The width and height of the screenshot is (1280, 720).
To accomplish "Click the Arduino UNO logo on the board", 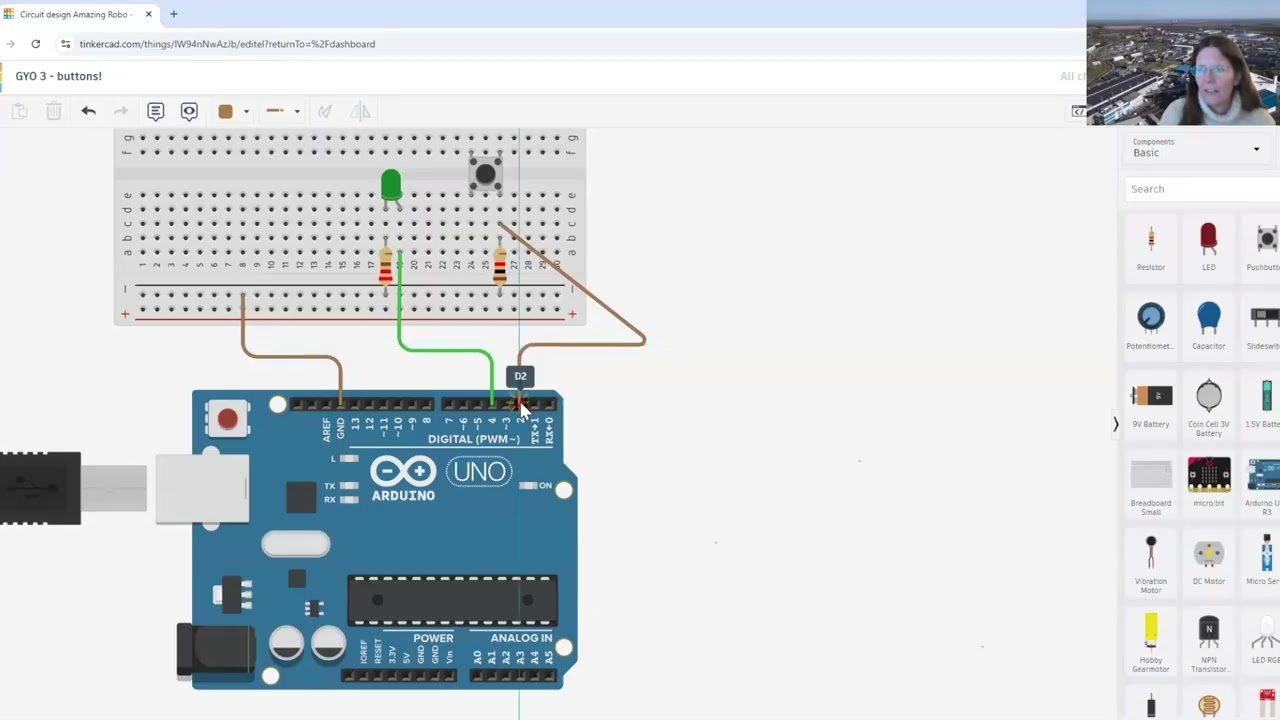I will click(x=441, y=476).
